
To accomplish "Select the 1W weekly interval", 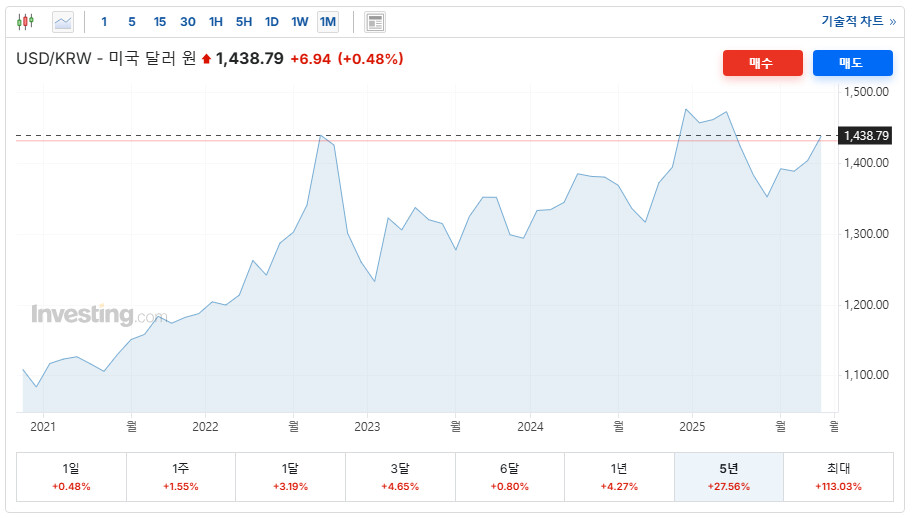I will [x=300, y=21].
